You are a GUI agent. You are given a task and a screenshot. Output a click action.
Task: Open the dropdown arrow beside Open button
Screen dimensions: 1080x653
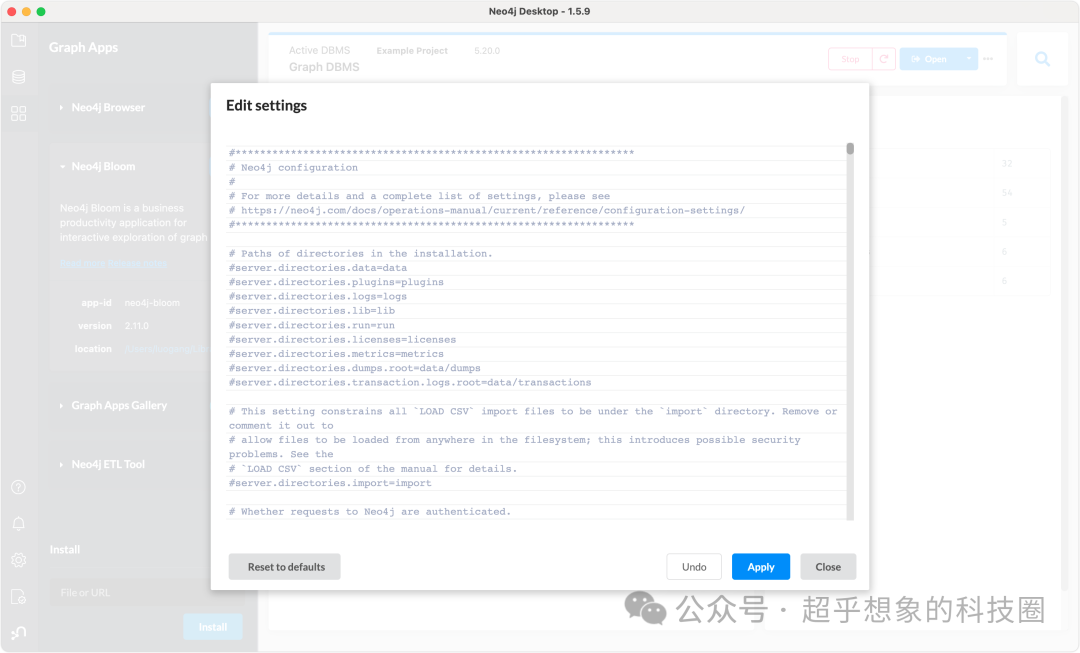[968, 59]
